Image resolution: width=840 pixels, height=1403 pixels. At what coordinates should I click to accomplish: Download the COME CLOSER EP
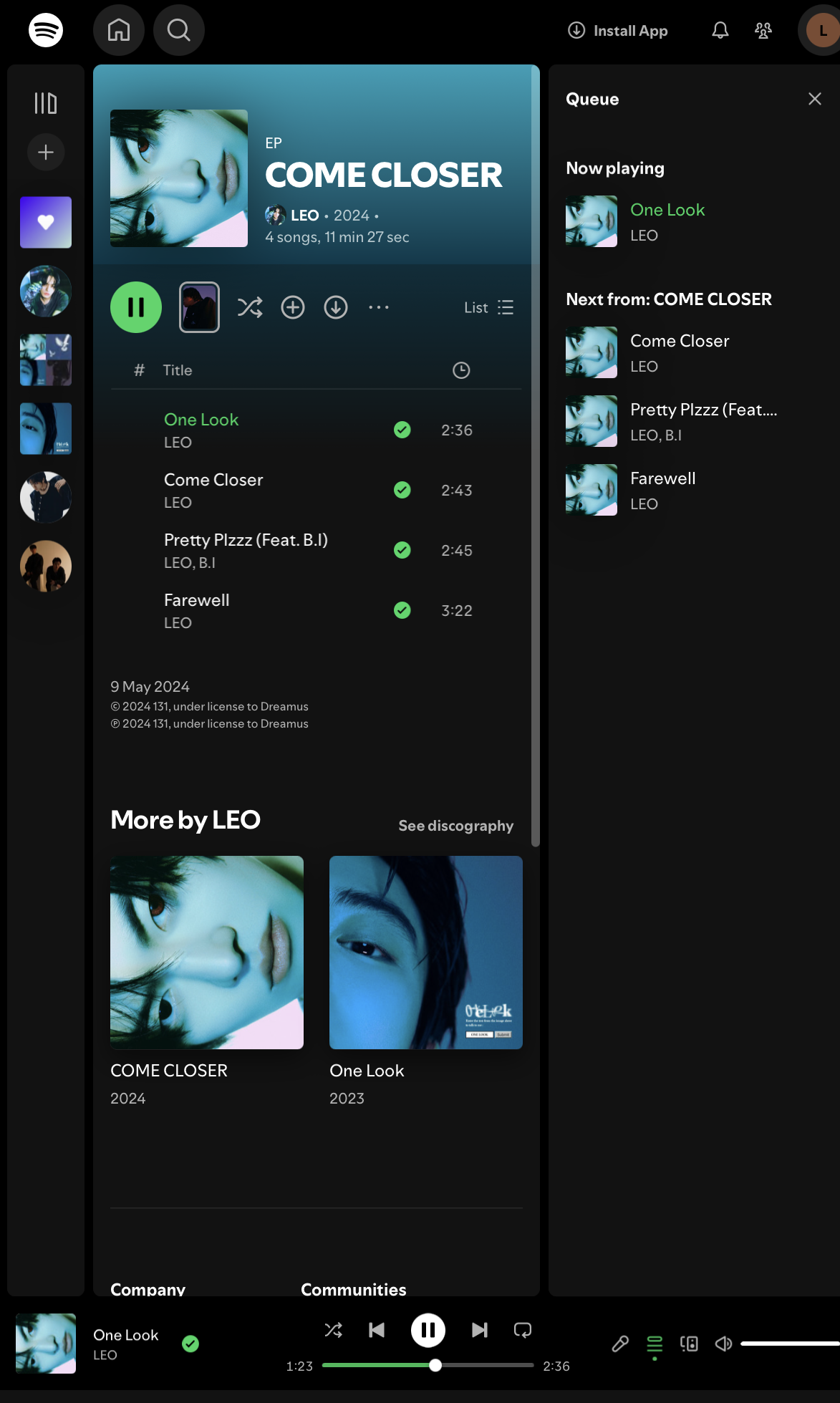[336, 307]
